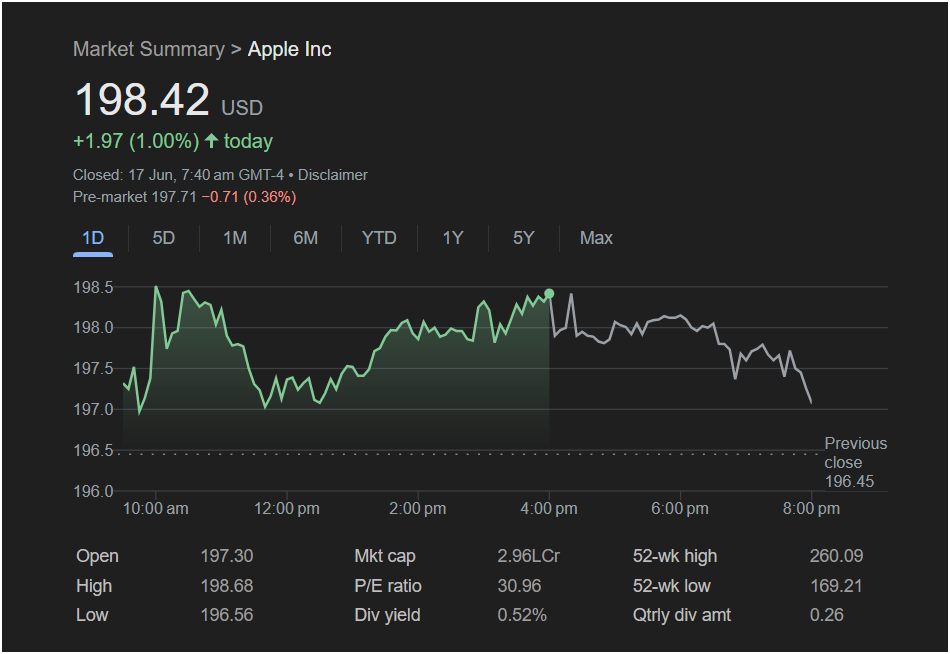Click the 198.5 y-axis label

(x=93, y=287)
